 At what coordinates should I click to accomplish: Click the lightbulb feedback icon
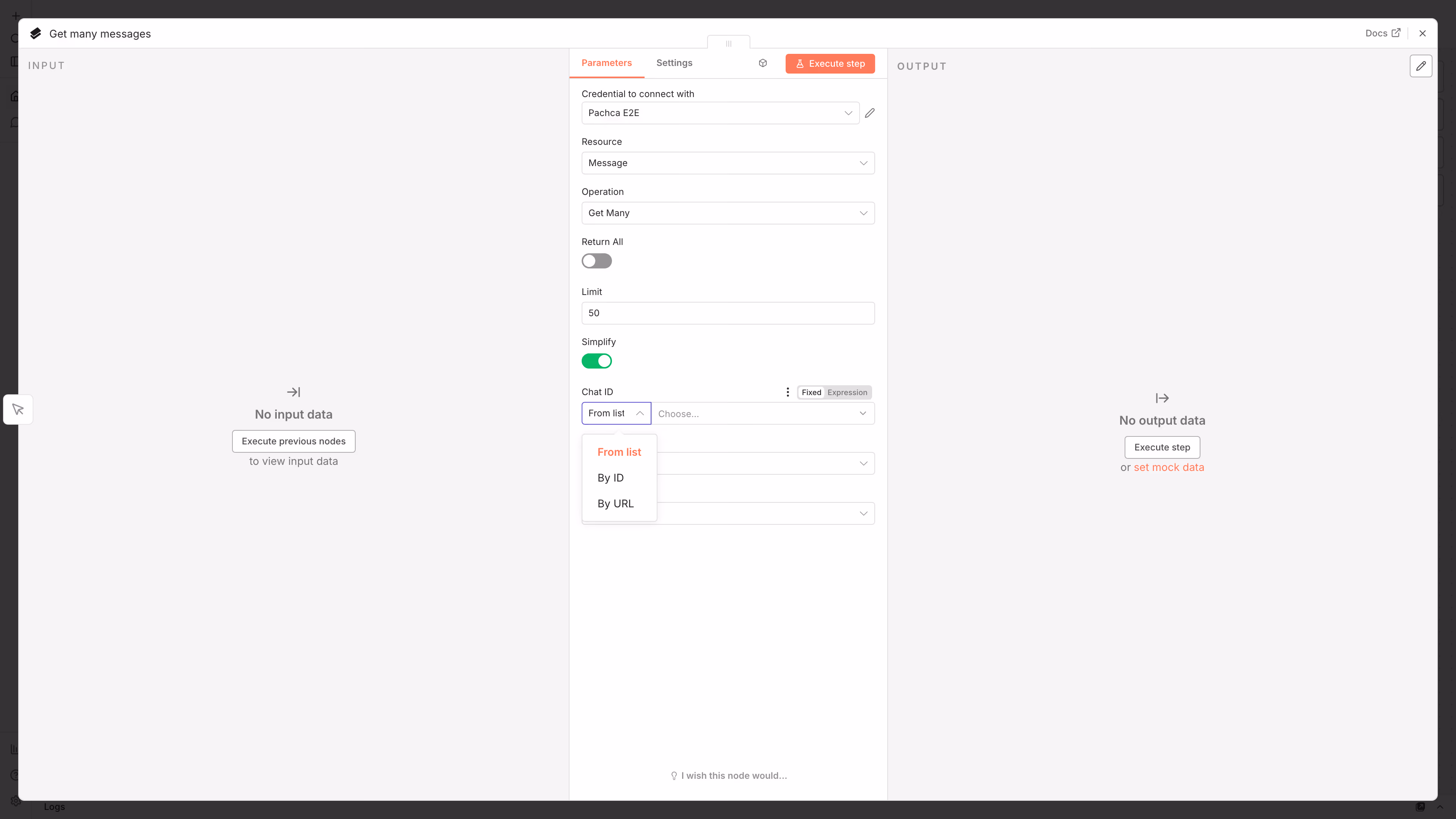(x=674, y=776)
